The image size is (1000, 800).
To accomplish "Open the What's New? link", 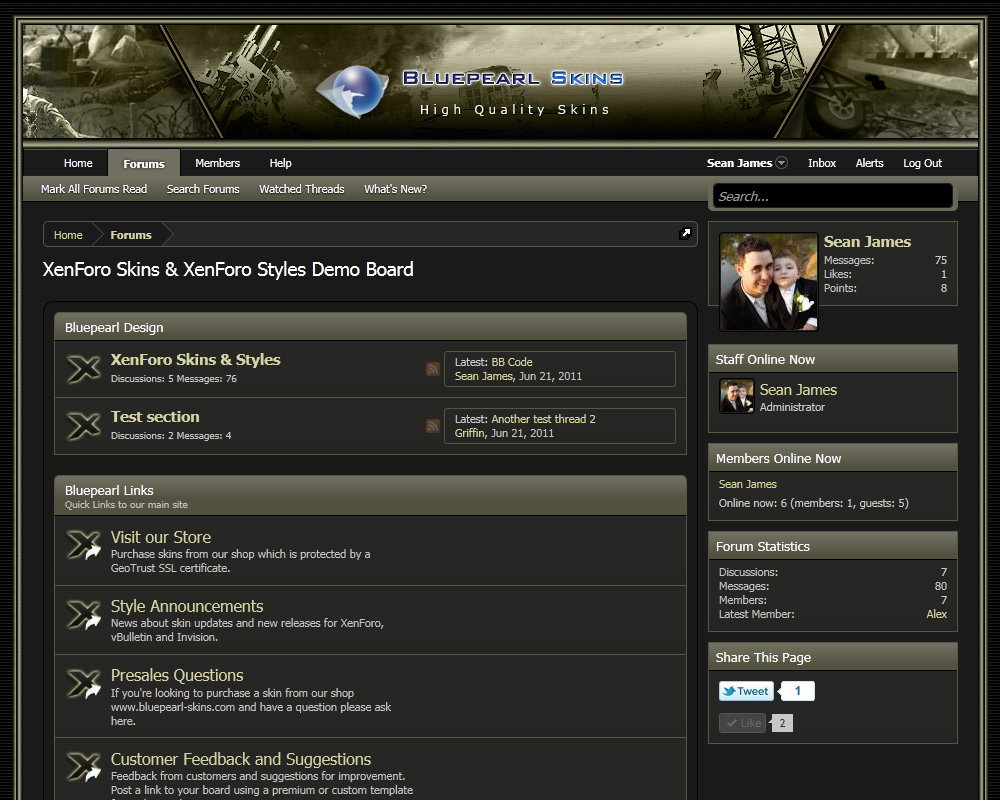I will pyautogui.click(x=395, y=189).
